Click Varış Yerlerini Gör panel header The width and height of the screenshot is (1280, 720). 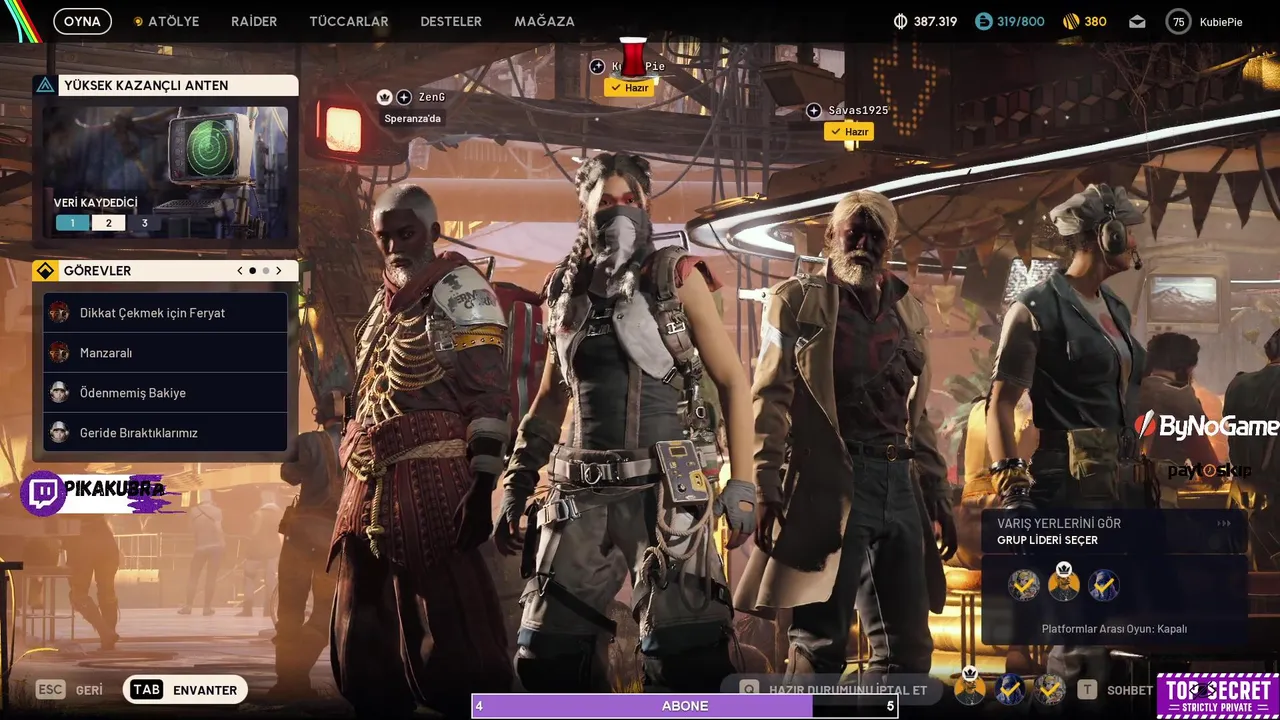[1114, 531]
